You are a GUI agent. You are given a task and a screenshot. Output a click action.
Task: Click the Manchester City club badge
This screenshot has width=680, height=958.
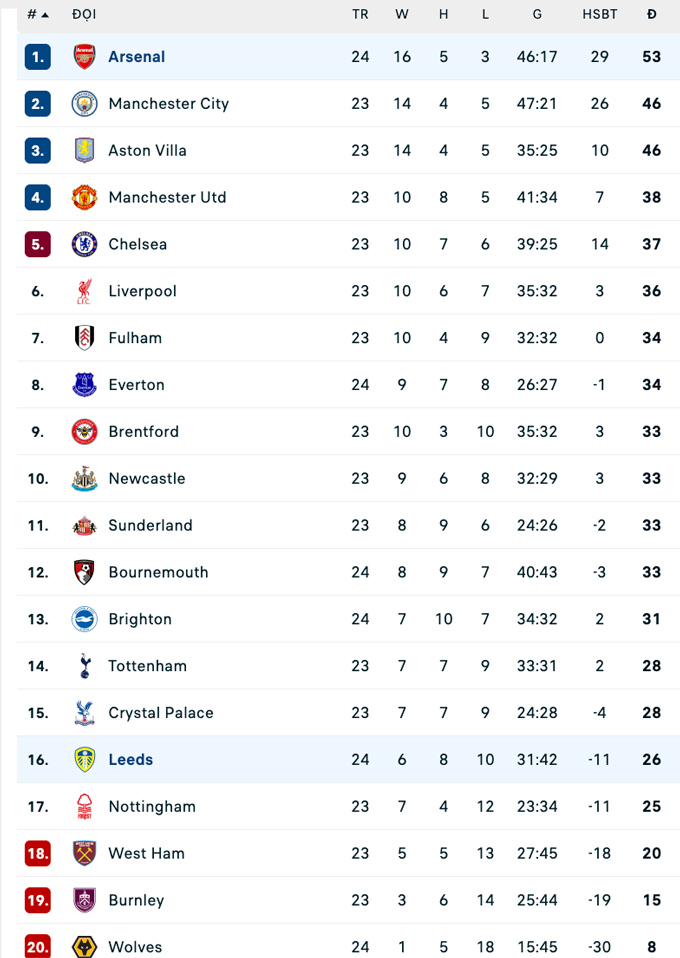click(85, 104)
